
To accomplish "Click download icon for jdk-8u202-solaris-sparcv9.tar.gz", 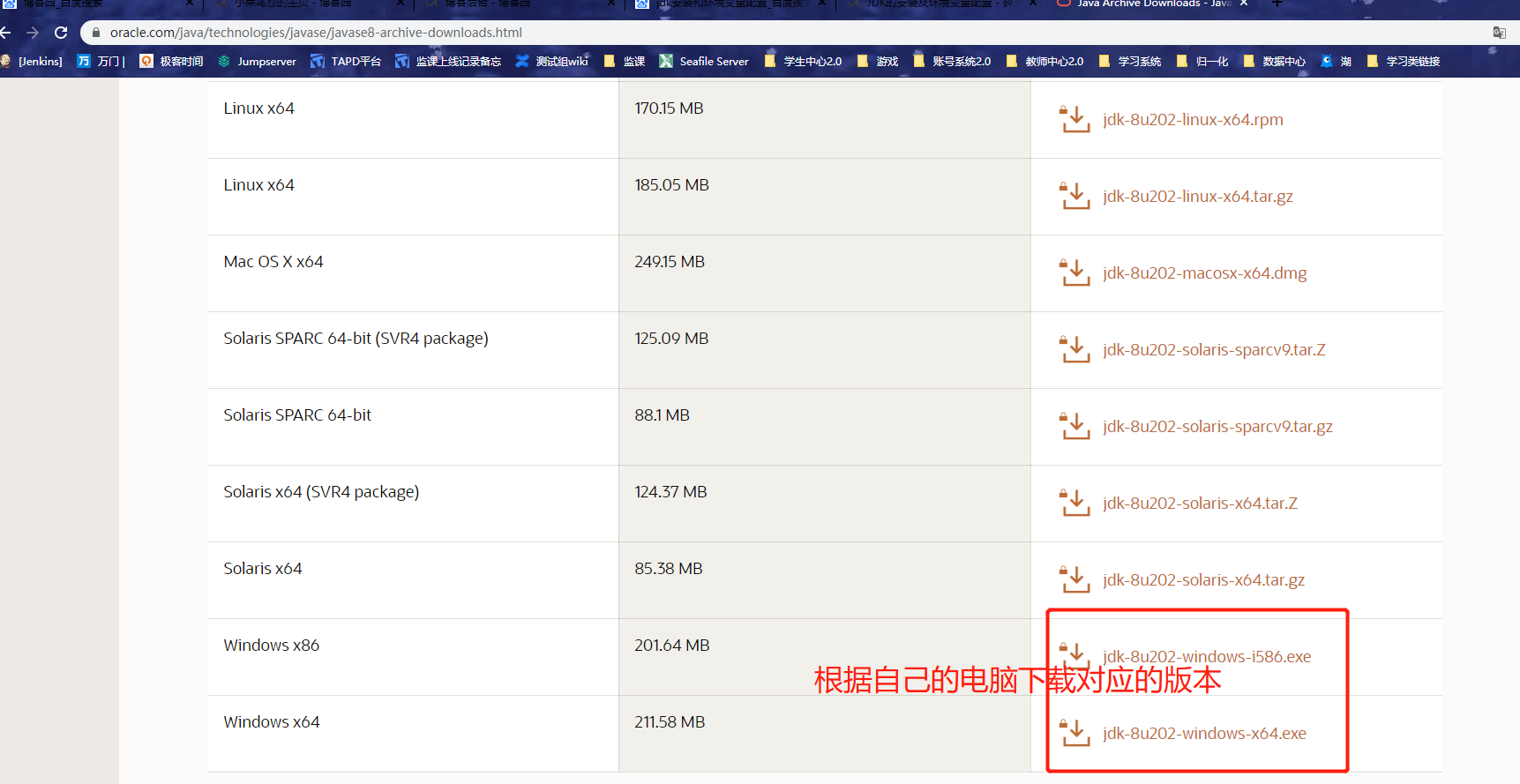I will (x=1074, y=426).
